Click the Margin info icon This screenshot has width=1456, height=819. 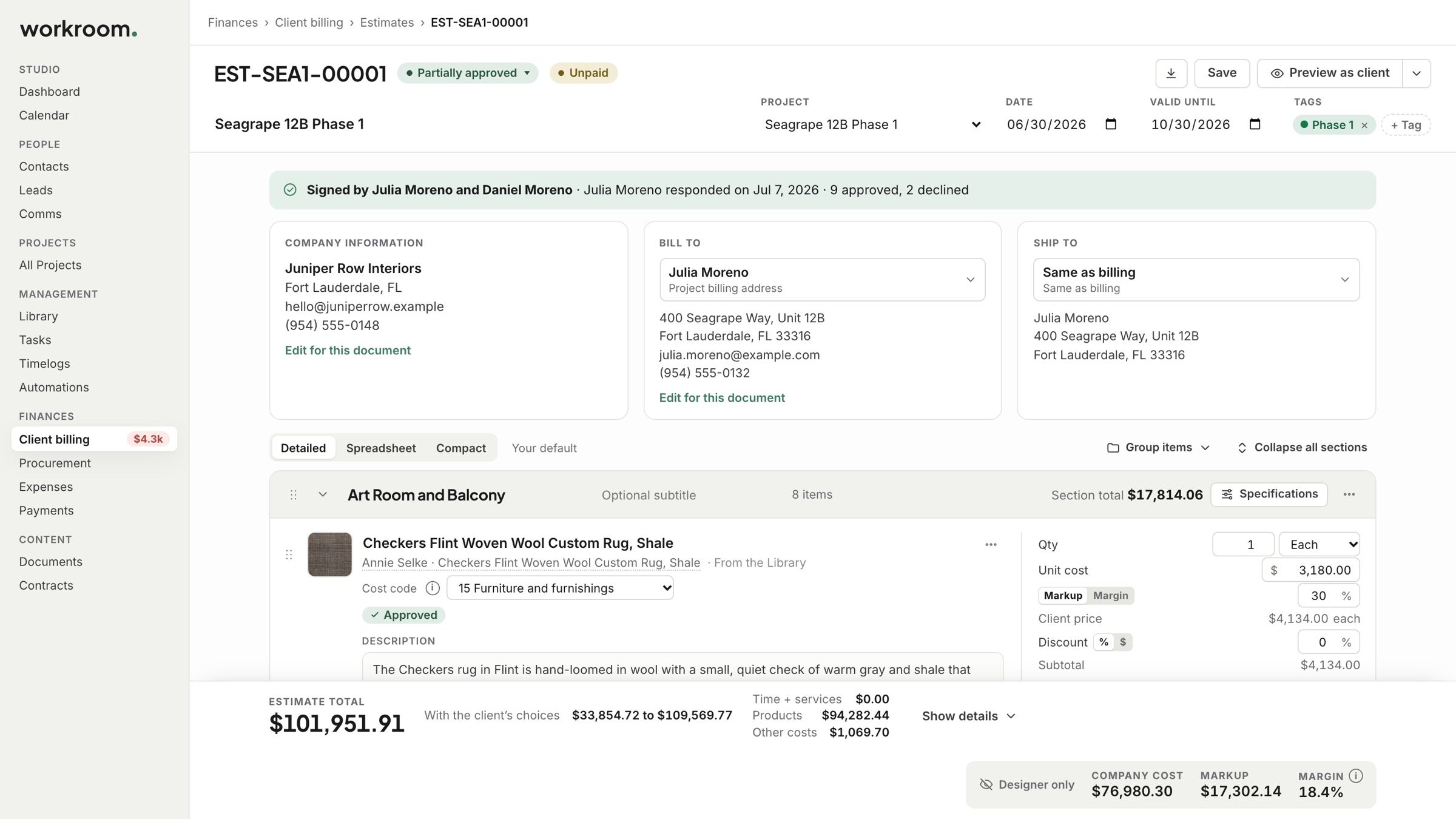[1356, 776]
